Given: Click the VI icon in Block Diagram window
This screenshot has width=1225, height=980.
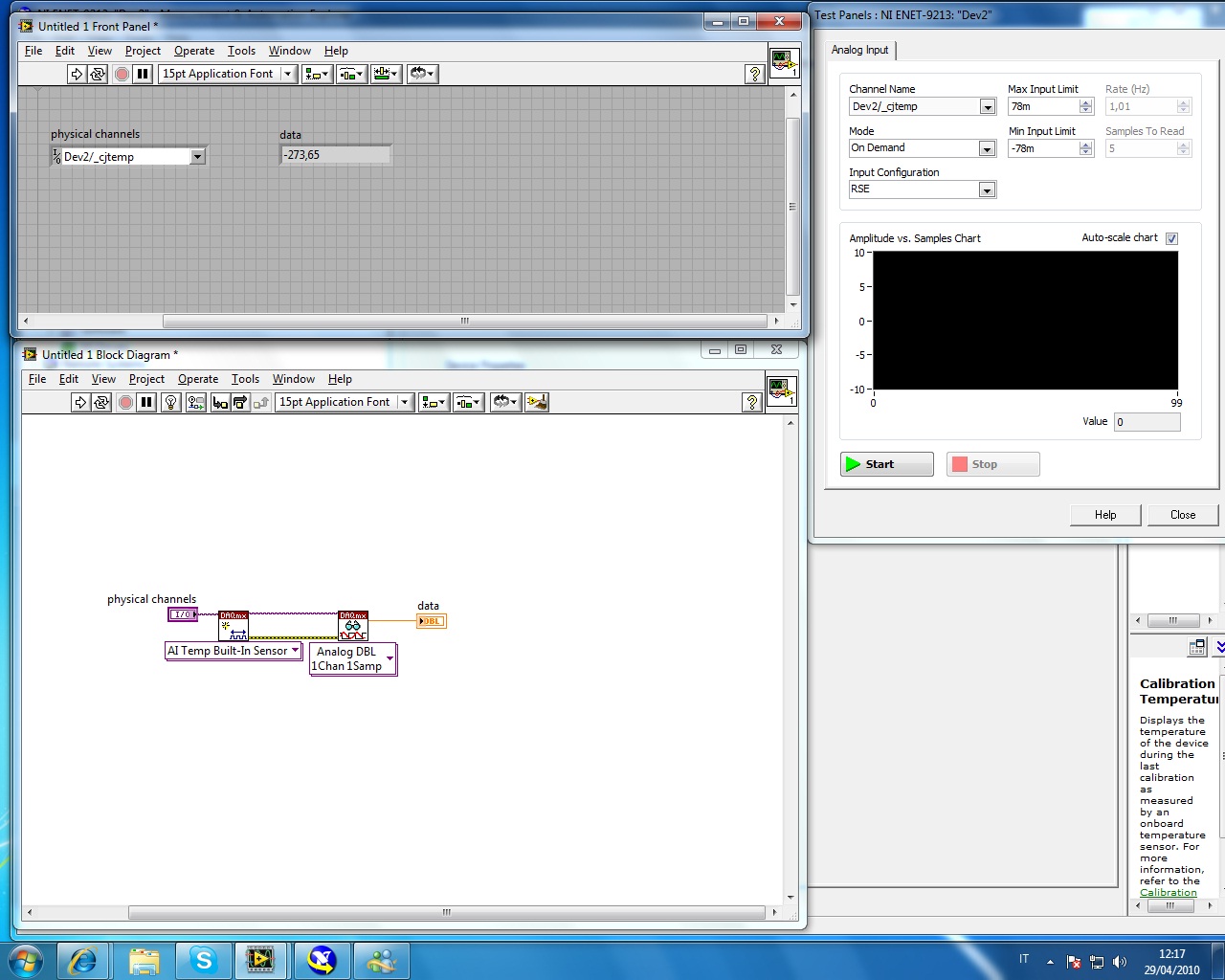Looking at the screenshot, I should tap(782, 390).
